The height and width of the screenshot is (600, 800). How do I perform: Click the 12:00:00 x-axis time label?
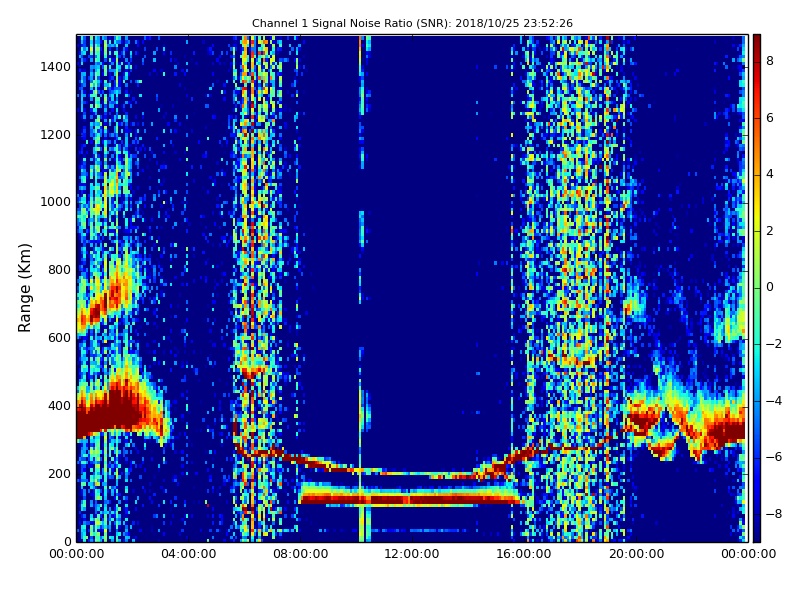tap(412, 554)
